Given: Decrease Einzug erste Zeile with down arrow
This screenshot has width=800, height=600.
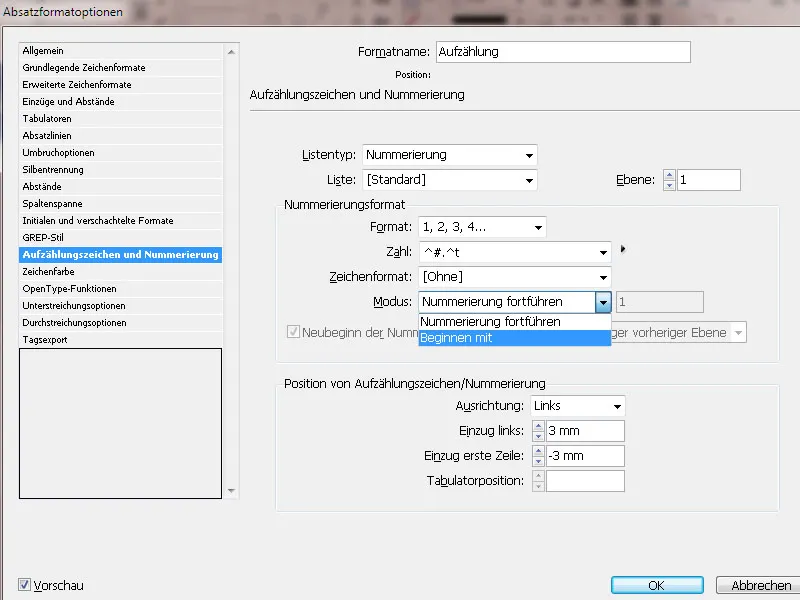Looking at the screenshot, I should 538,461.
